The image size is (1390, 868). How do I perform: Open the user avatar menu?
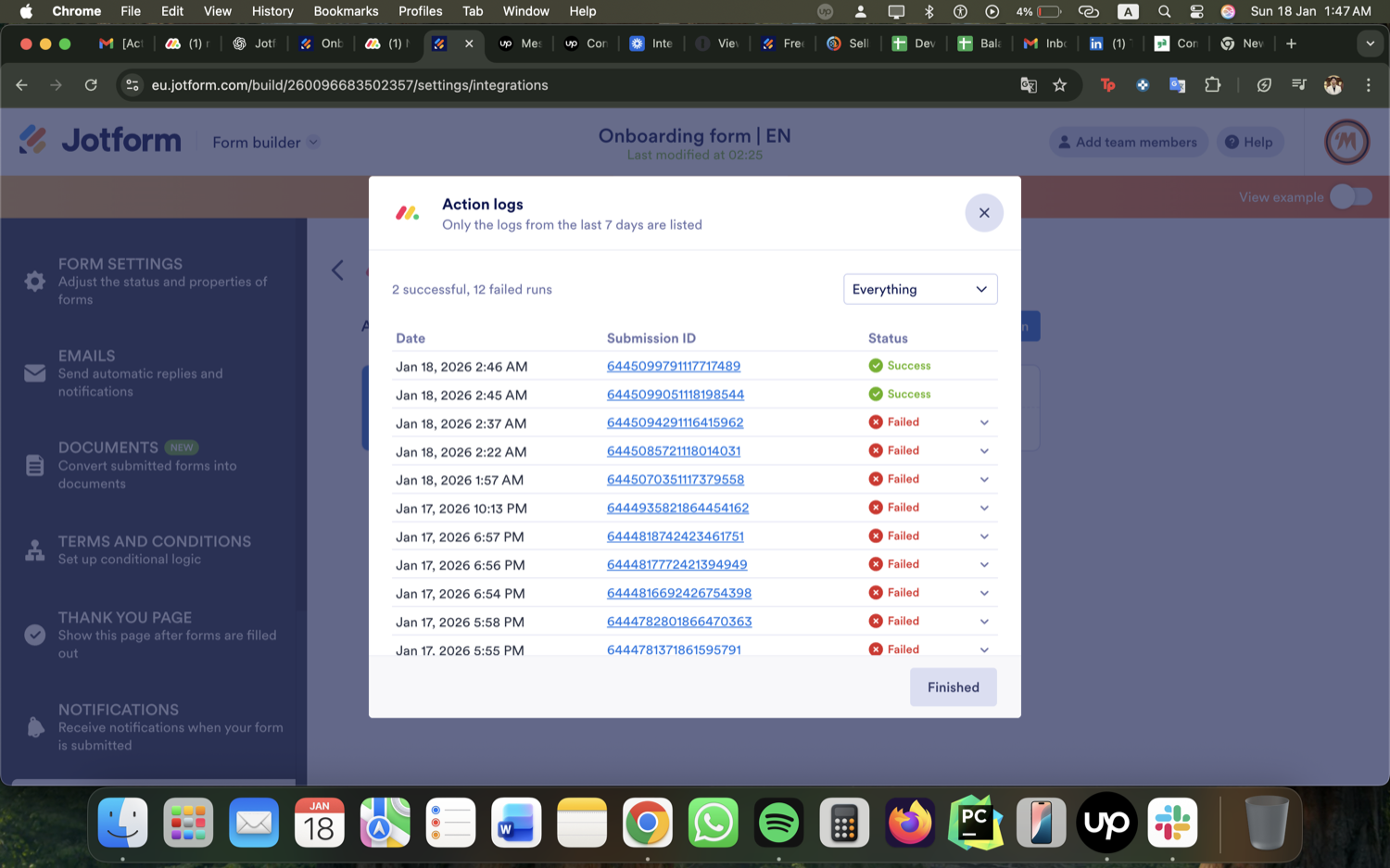point(1346,142)
